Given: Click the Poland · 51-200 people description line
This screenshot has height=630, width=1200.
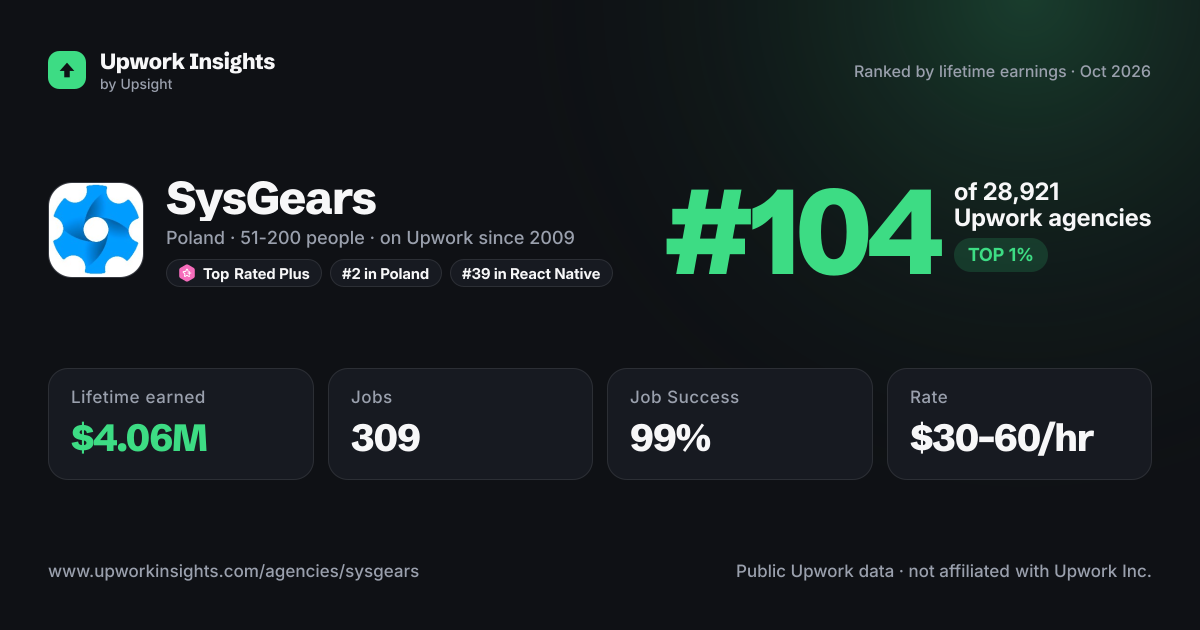Looking at the screenshot, I should point(370,238).
